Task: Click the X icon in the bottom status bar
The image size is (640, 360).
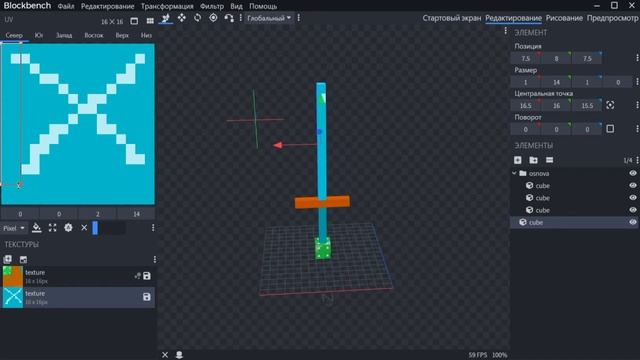Action: [165, 355]
